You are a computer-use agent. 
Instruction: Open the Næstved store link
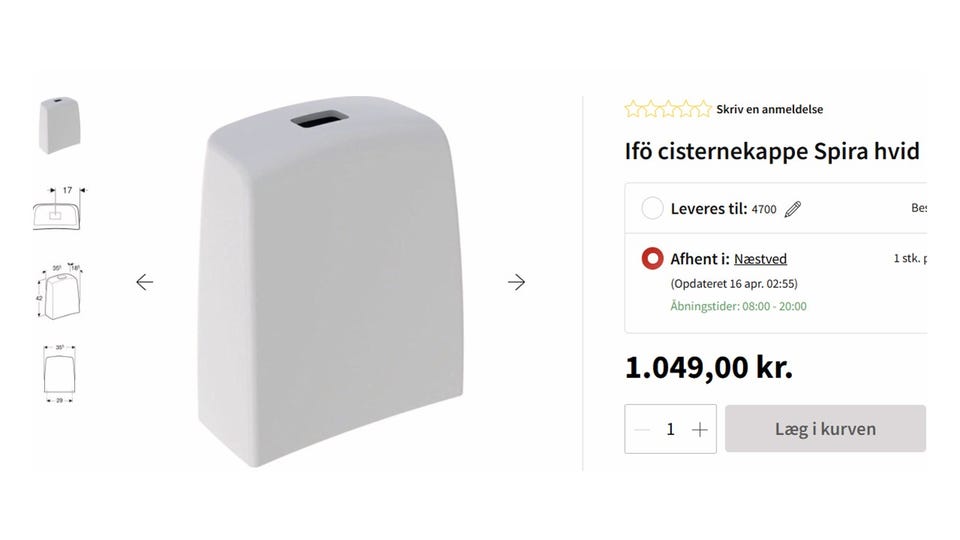point(760,259)
